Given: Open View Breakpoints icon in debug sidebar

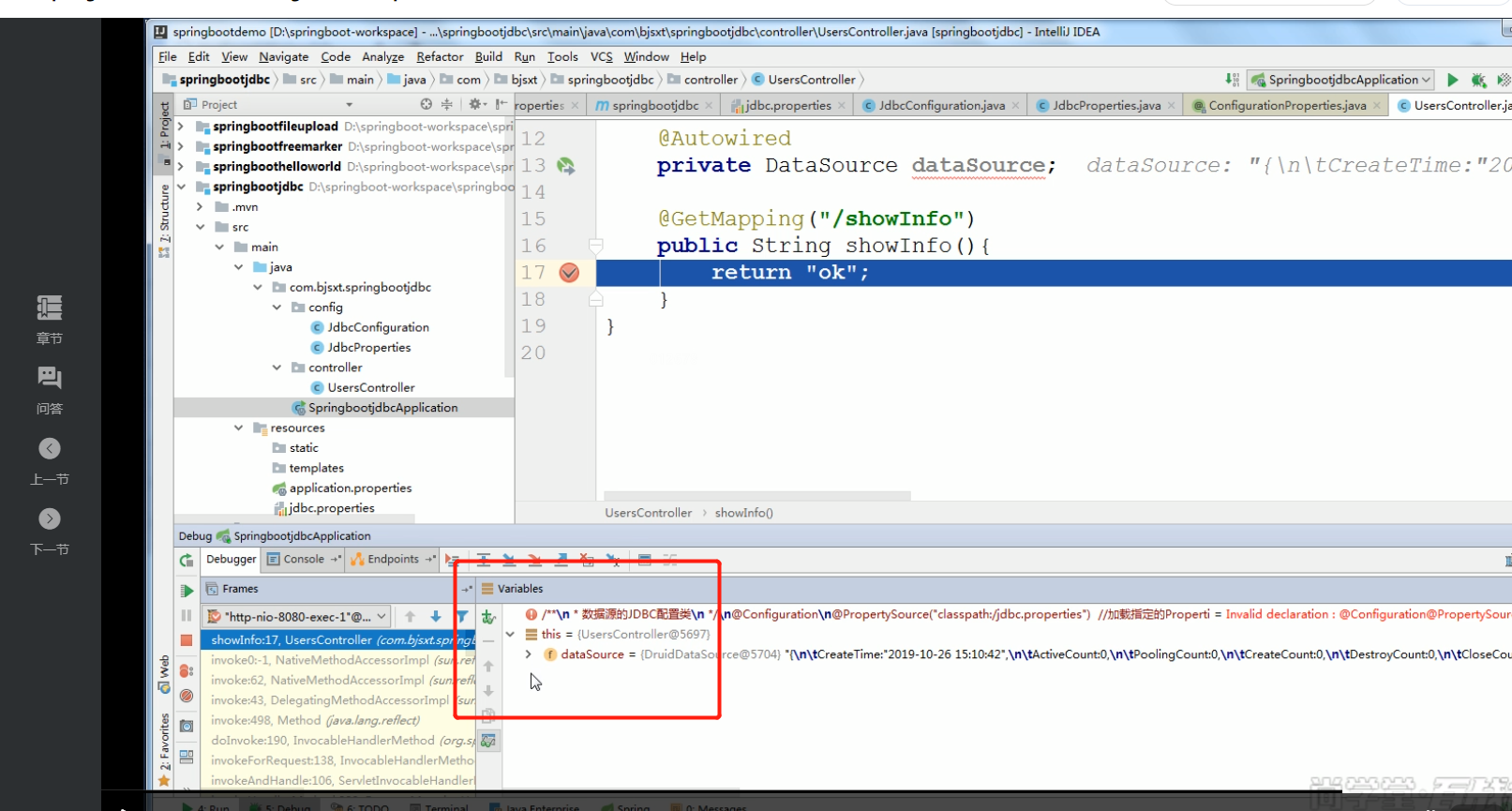Looking at the screenshot, I should click(x=187, y=671).
